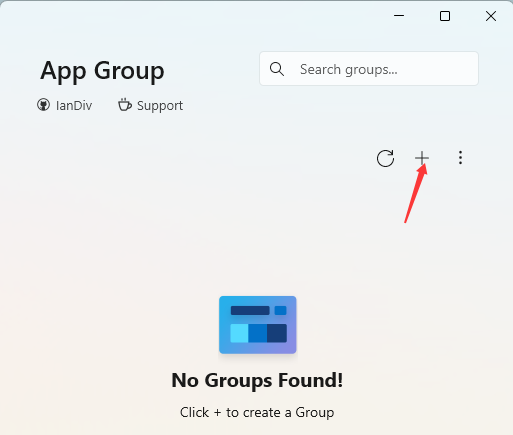Open the Support coffee link
The height and width of the screenshot is (435, 513).
point(150,105)
